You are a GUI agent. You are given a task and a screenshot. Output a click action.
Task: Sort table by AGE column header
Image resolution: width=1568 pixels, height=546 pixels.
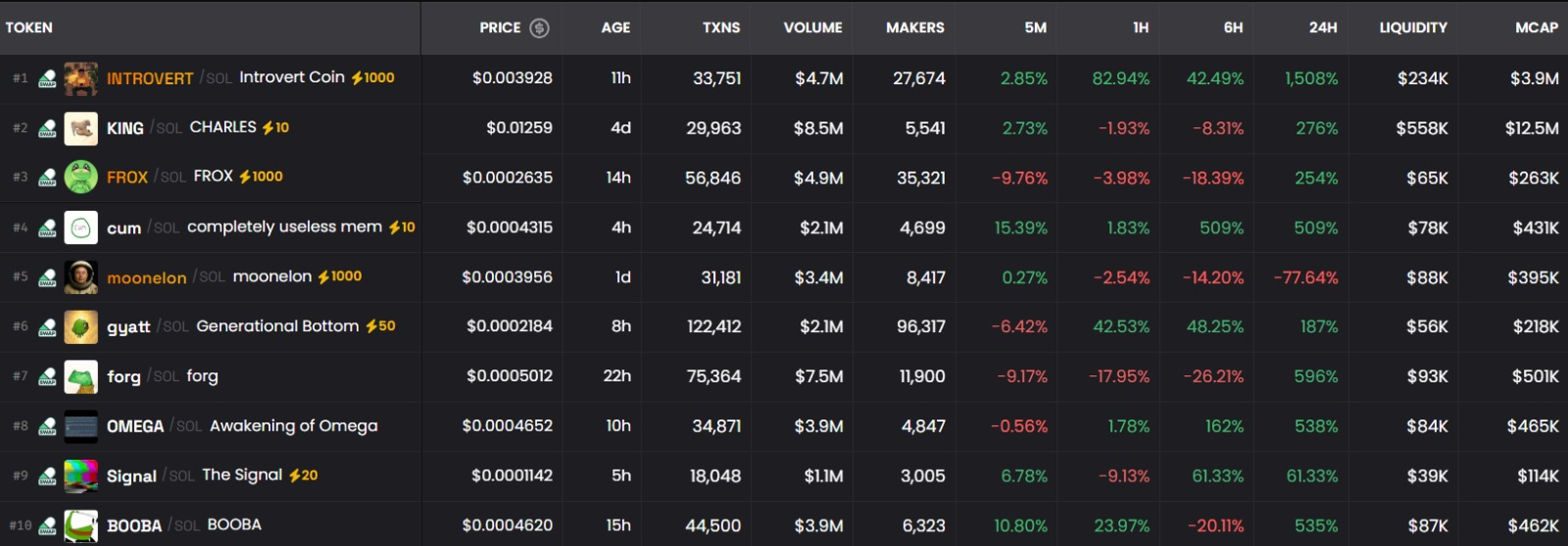pos(615,27)
